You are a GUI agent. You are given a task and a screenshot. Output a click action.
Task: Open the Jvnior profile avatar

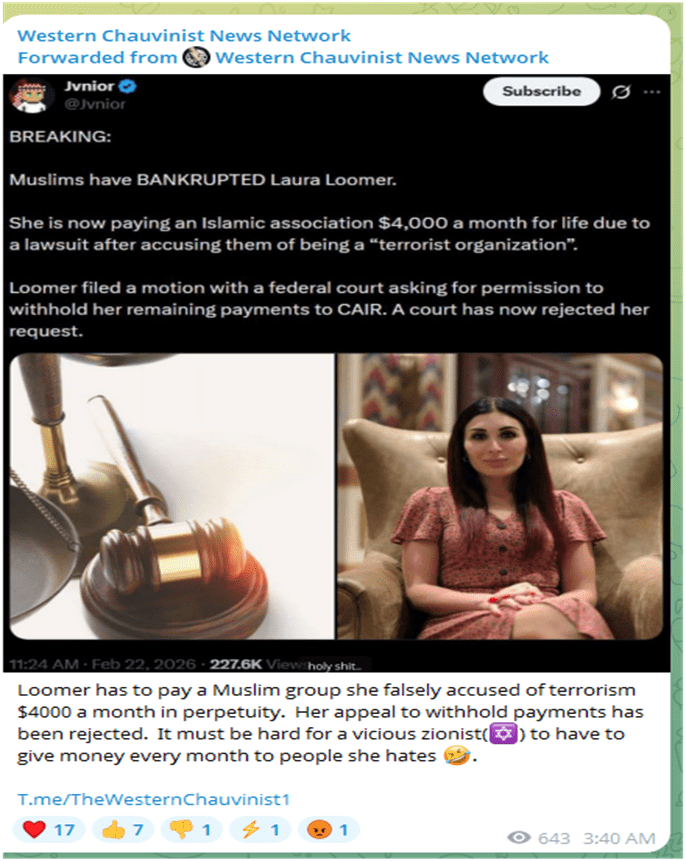click(31, 94)
